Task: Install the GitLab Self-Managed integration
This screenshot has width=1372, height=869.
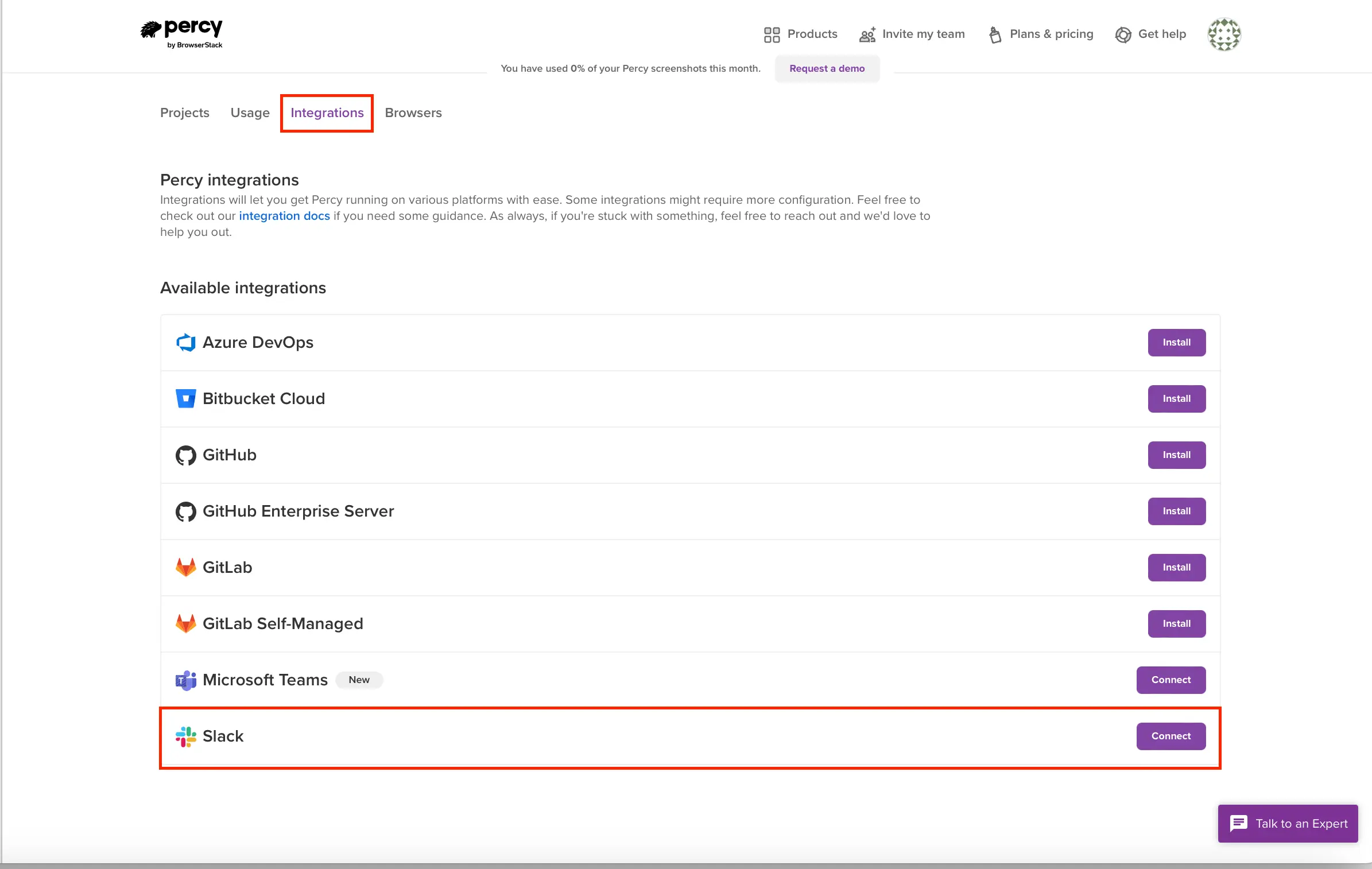Action: (x=1176, y=624)
